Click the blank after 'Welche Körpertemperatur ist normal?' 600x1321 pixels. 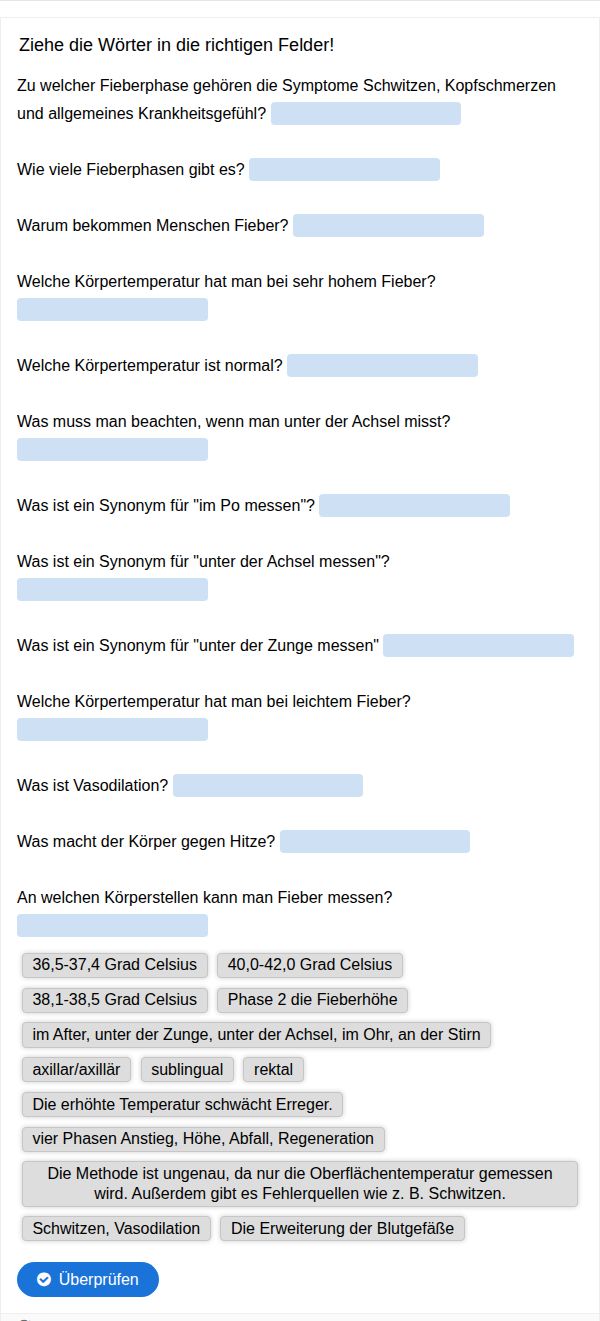[382, 365]
